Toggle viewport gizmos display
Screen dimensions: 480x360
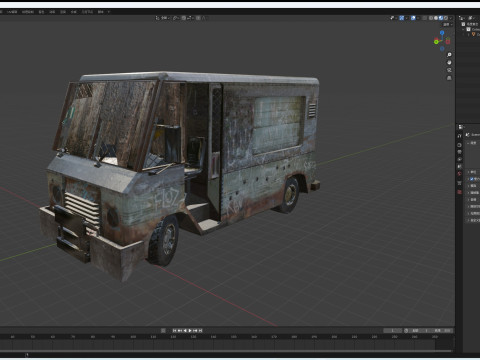[402, 18]
